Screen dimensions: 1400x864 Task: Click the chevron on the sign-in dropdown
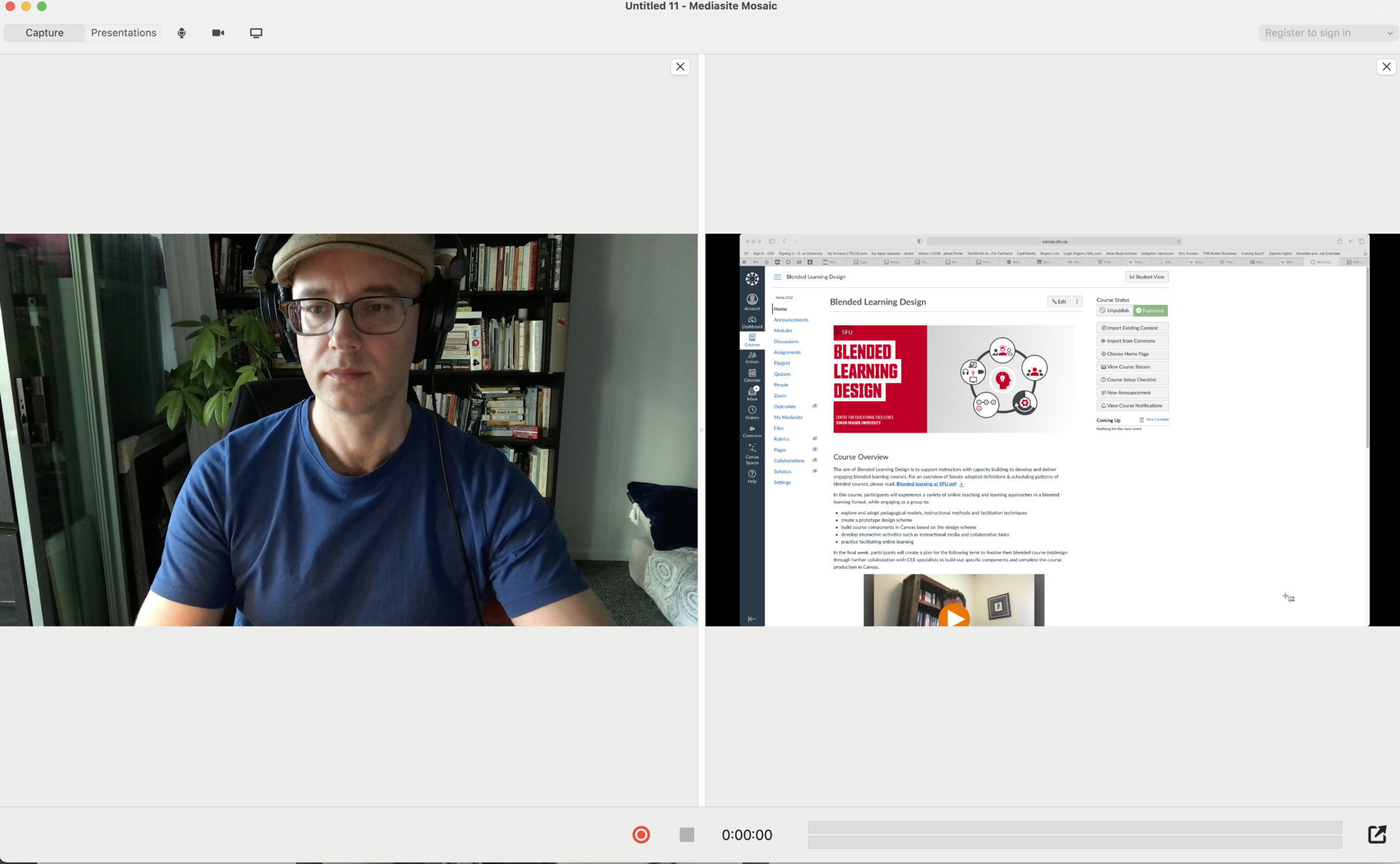[1390, 33]
